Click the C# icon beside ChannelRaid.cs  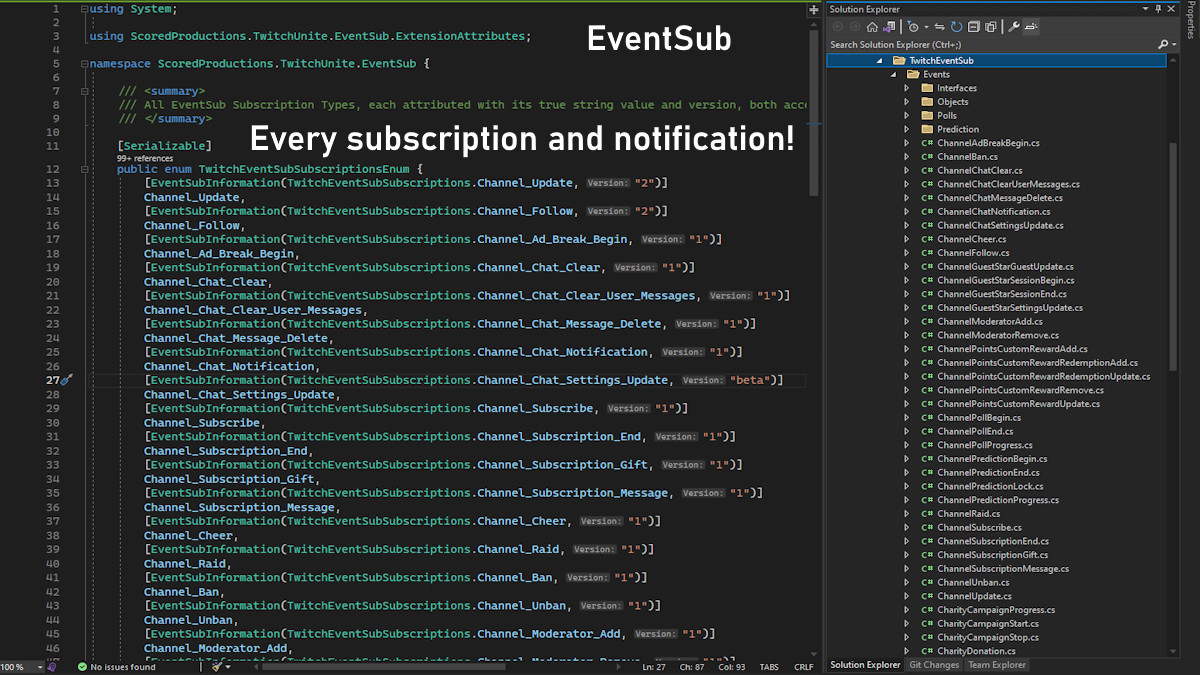click(x=927, y=514)
